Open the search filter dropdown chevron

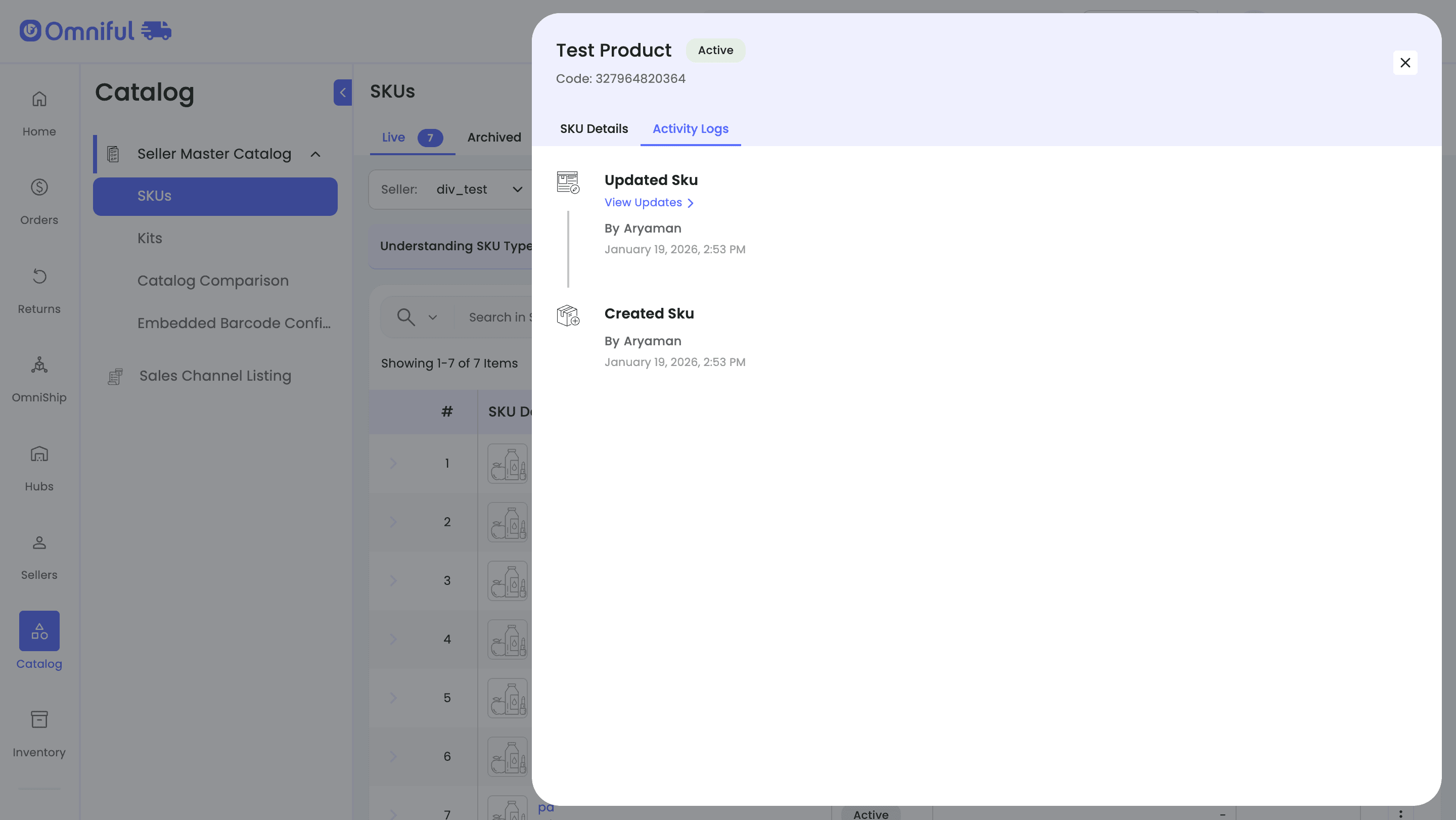click(x=432, y=317)
